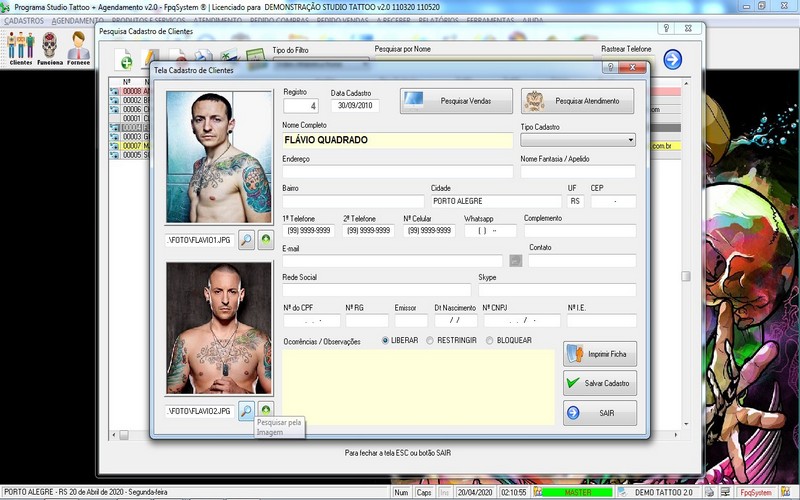Screen dimensions: 800x500
Task: Click the Registro field showing 4
Action: [x=301, y=106]
